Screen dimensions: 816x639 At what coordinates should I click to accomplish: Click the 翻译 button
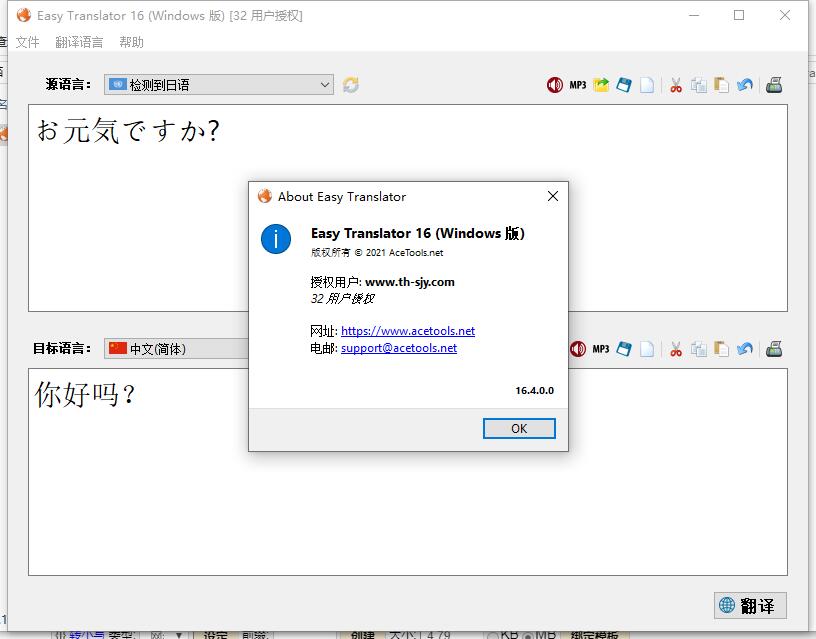pos(750,606)
